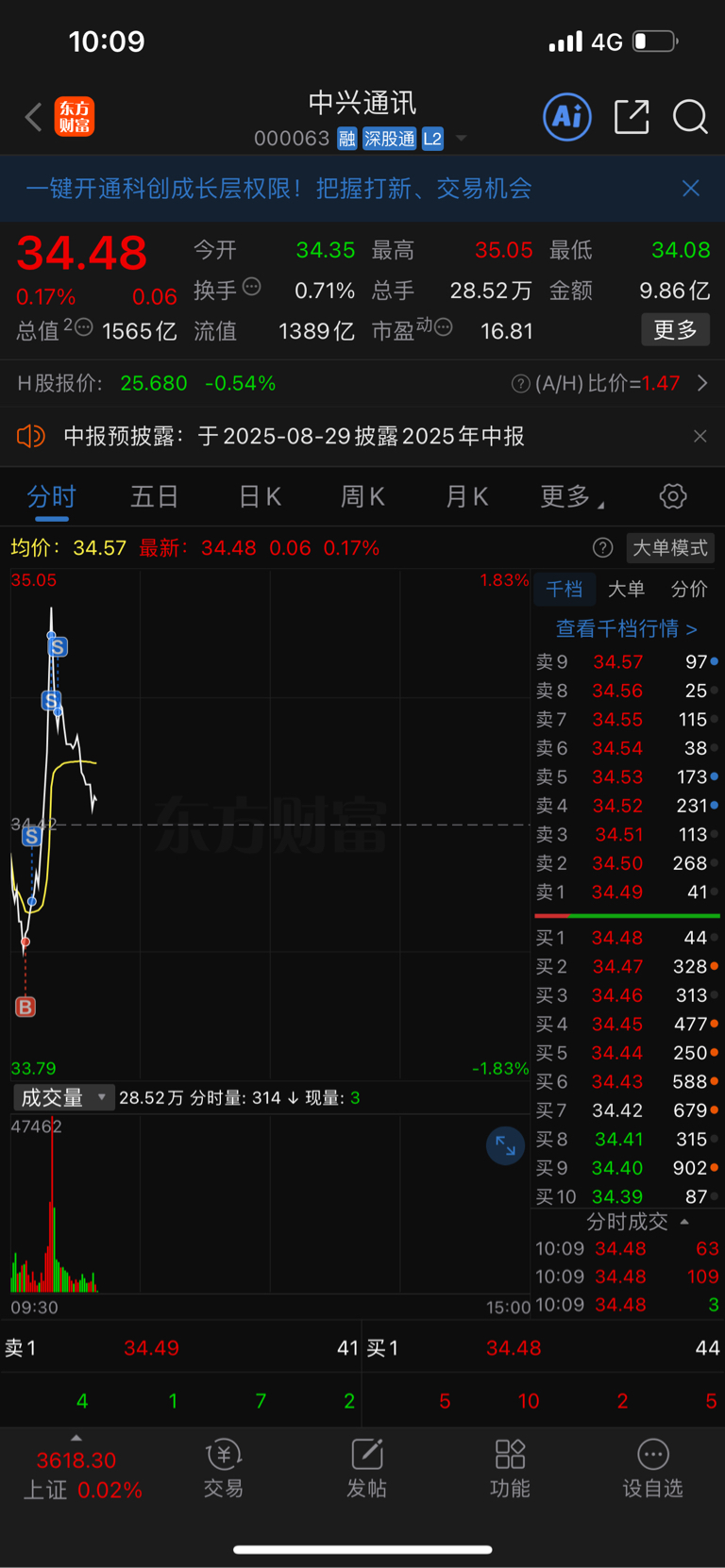The width and height of the screenshot is (725, 1568).
Task: Open 更多 chart period dropdown
Action: coord(571,496)
